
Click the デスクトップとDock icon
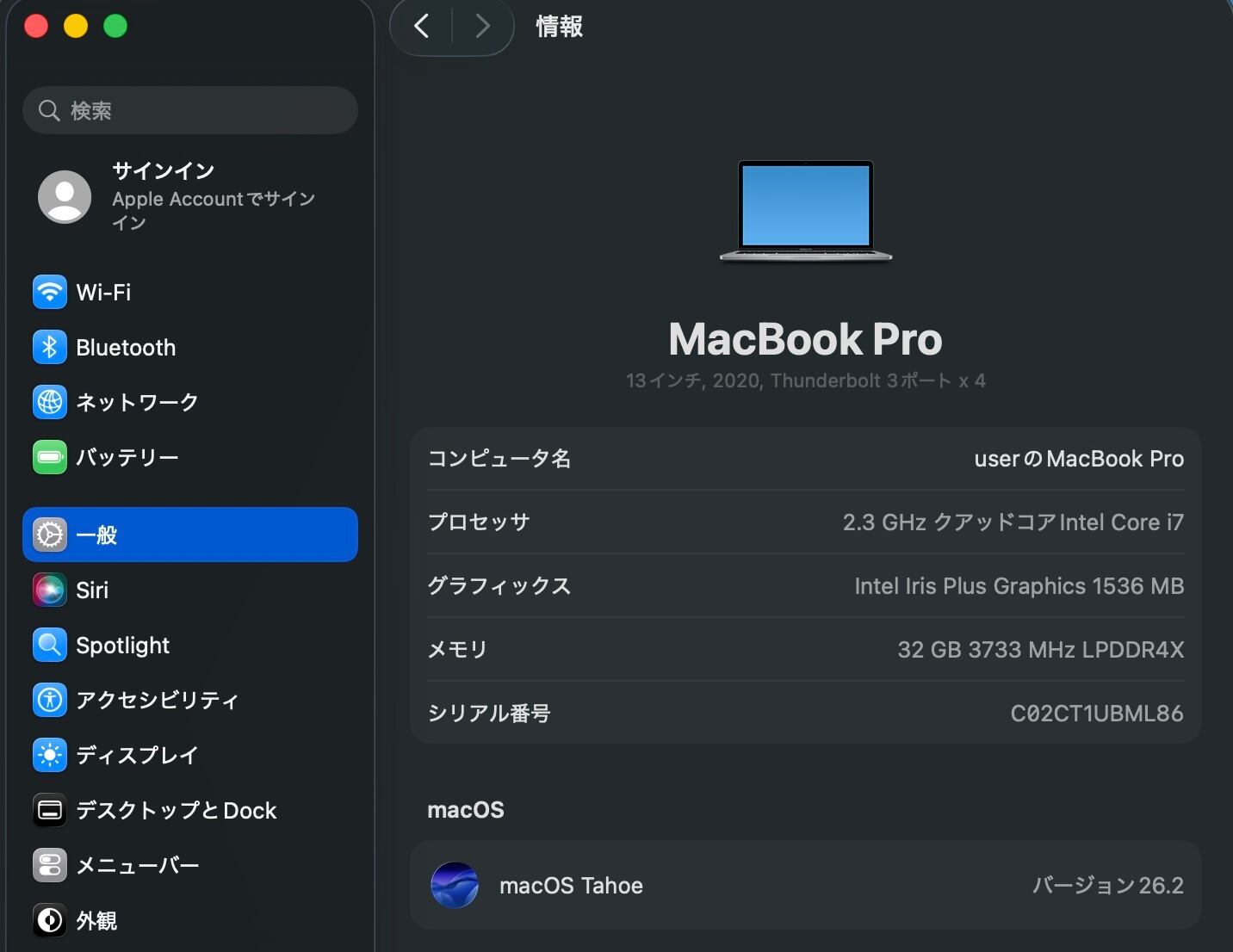coord(50,810)
